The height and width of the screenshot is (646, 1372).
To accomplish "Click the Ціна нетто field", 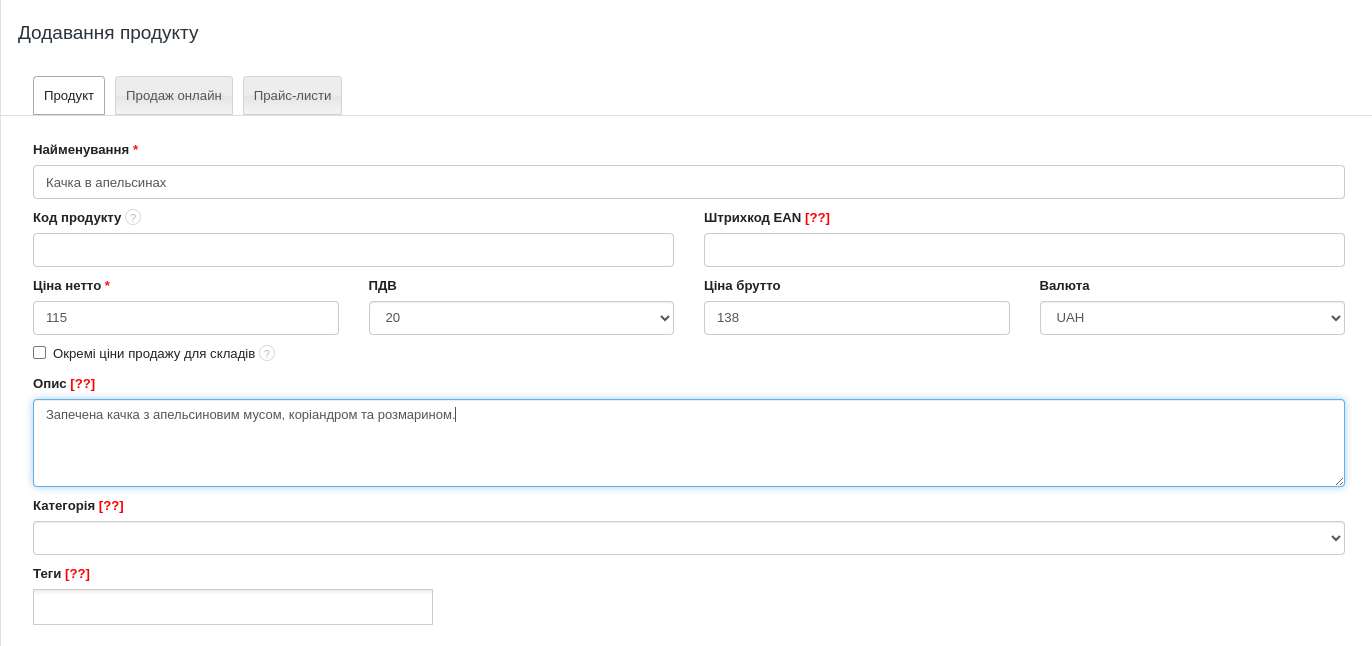I will point(186,318).
